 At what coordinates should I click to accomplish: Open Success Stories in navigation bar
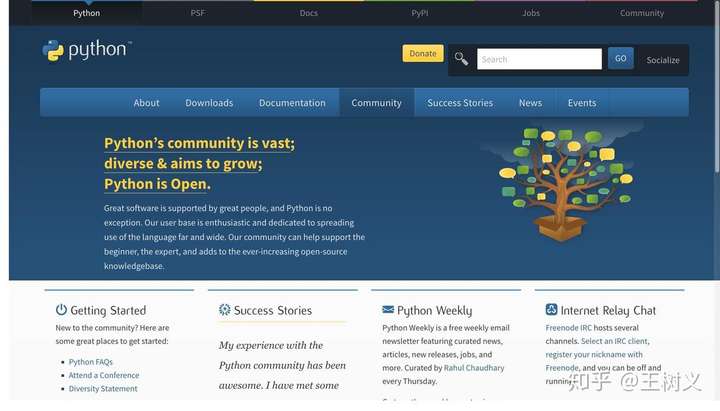[460, 102]
